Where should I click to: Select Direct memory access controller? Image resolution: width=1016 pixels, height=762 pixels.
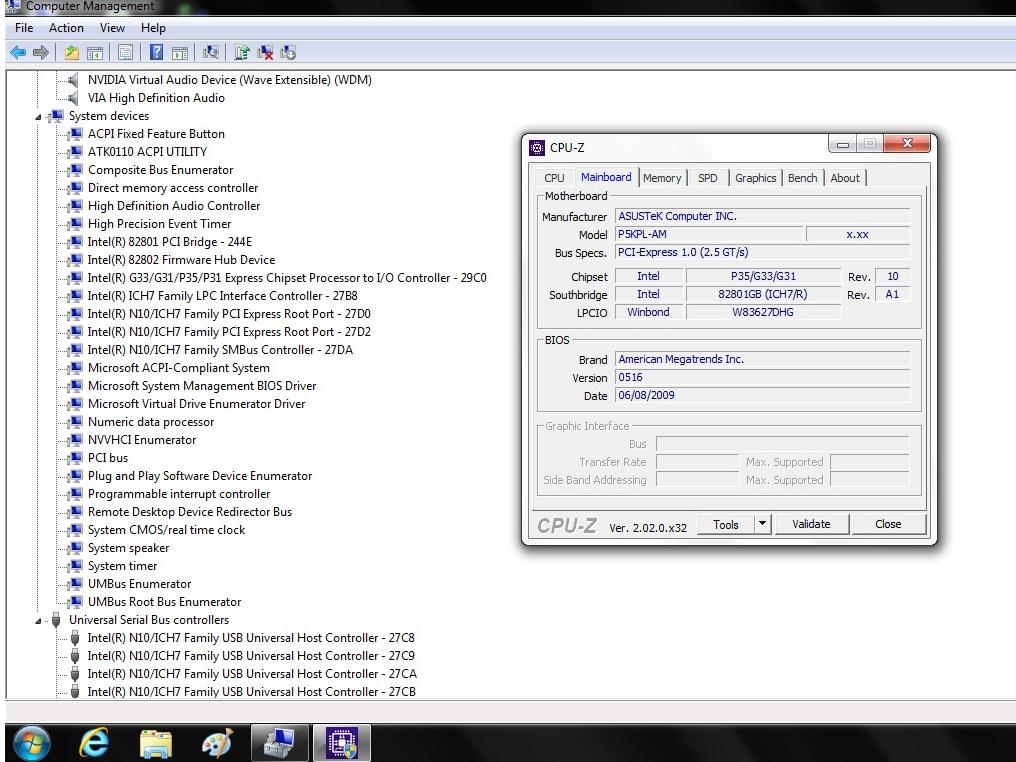(x=173, y=188)
